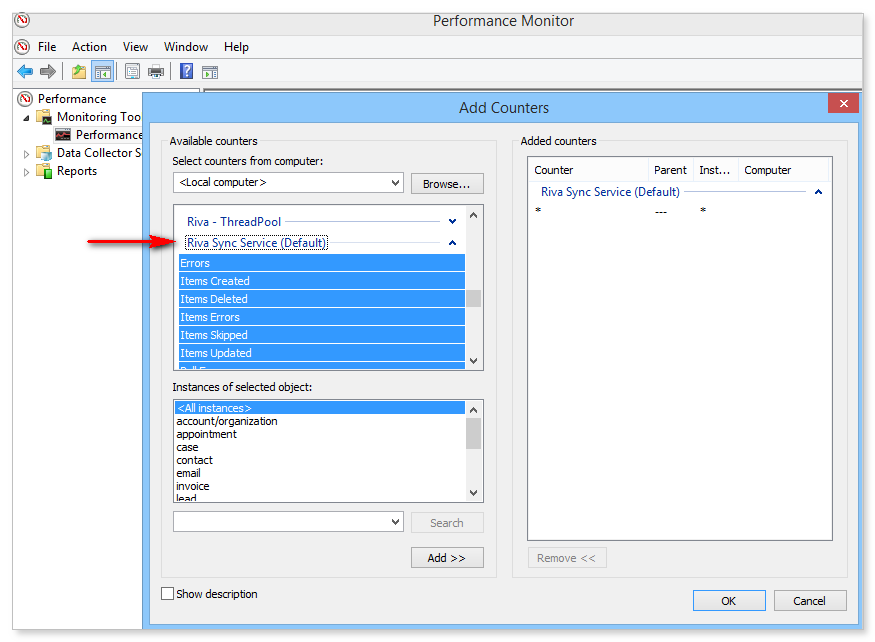Click the instances list scroll up arrow
Screen dimensions: 875x642
point(473,410)
